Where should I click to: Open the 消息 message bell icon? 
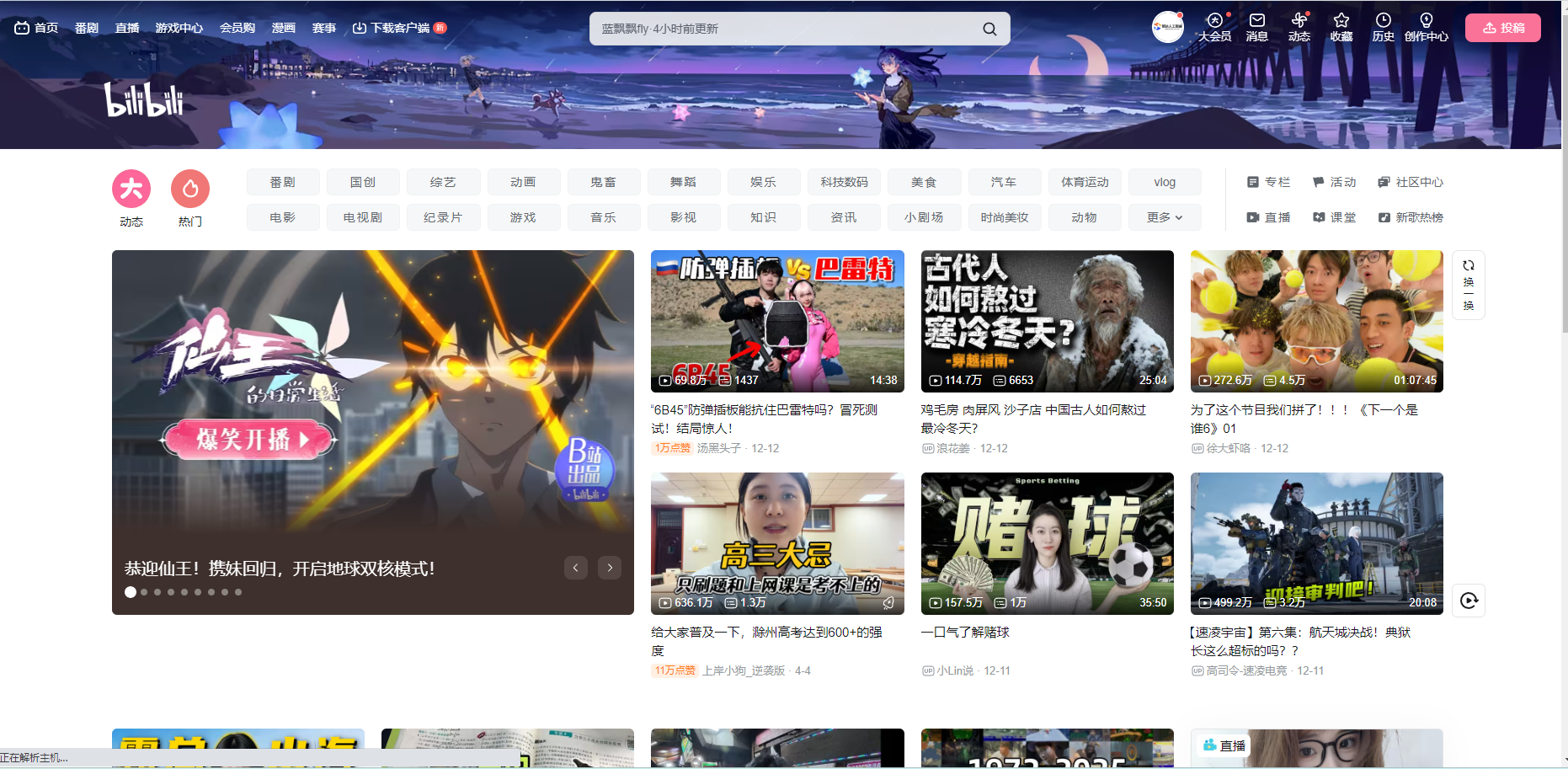(1256, 21)
